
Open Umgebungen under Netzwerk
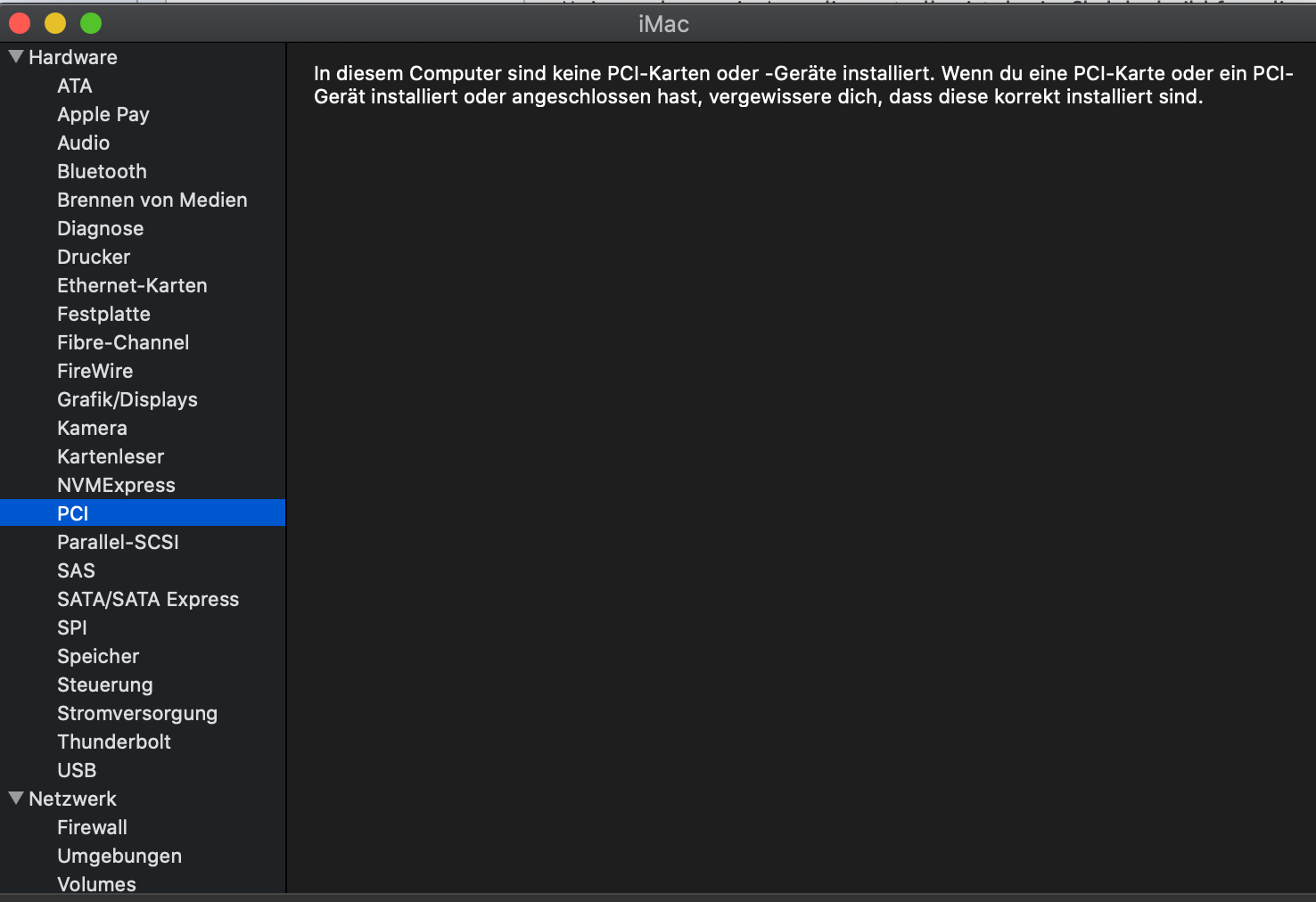(119, 856)
